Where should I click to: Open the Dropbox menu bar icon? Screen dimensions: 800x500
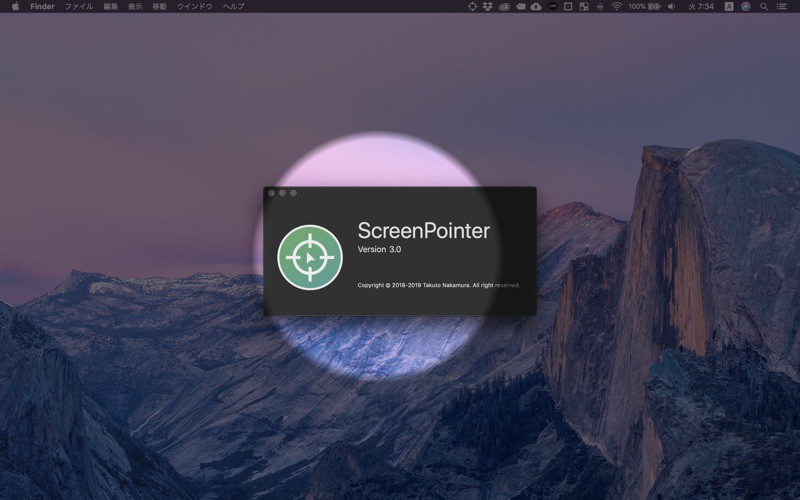pyautogui.click(x=488, y=7)
